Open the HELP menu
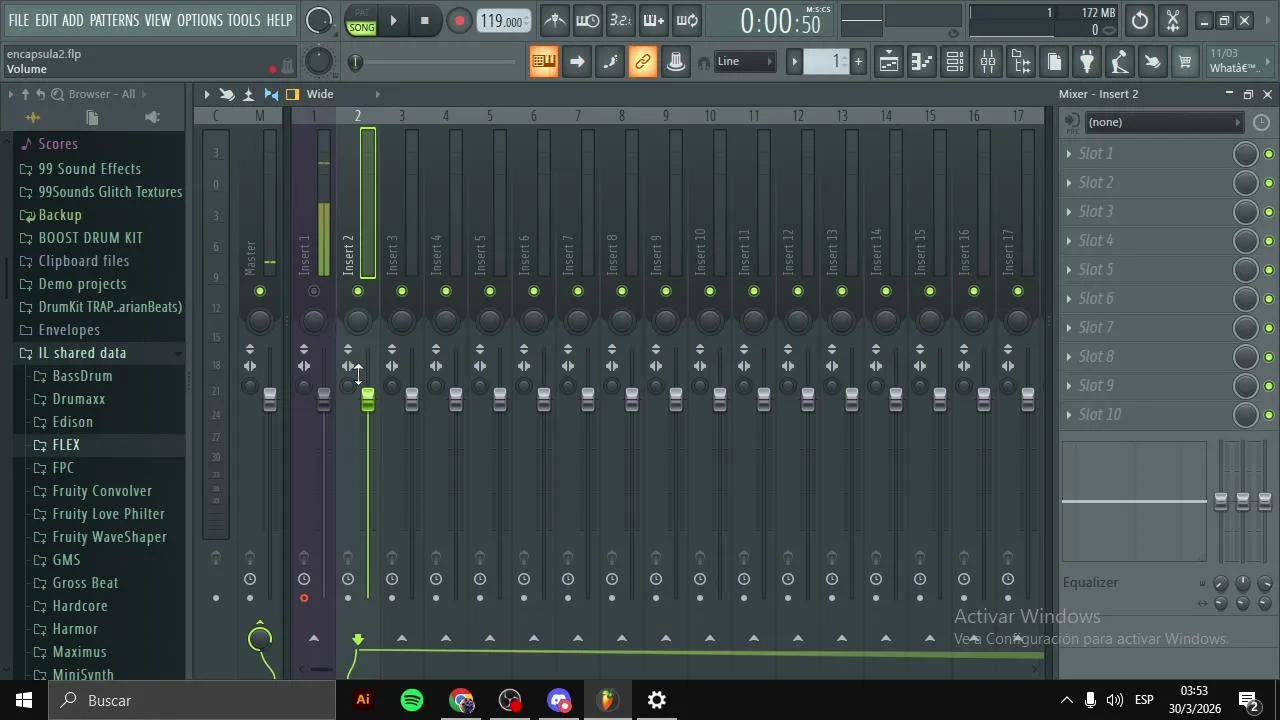The image size is (1280, 720). pyautogui.click(x=279, y=20)
